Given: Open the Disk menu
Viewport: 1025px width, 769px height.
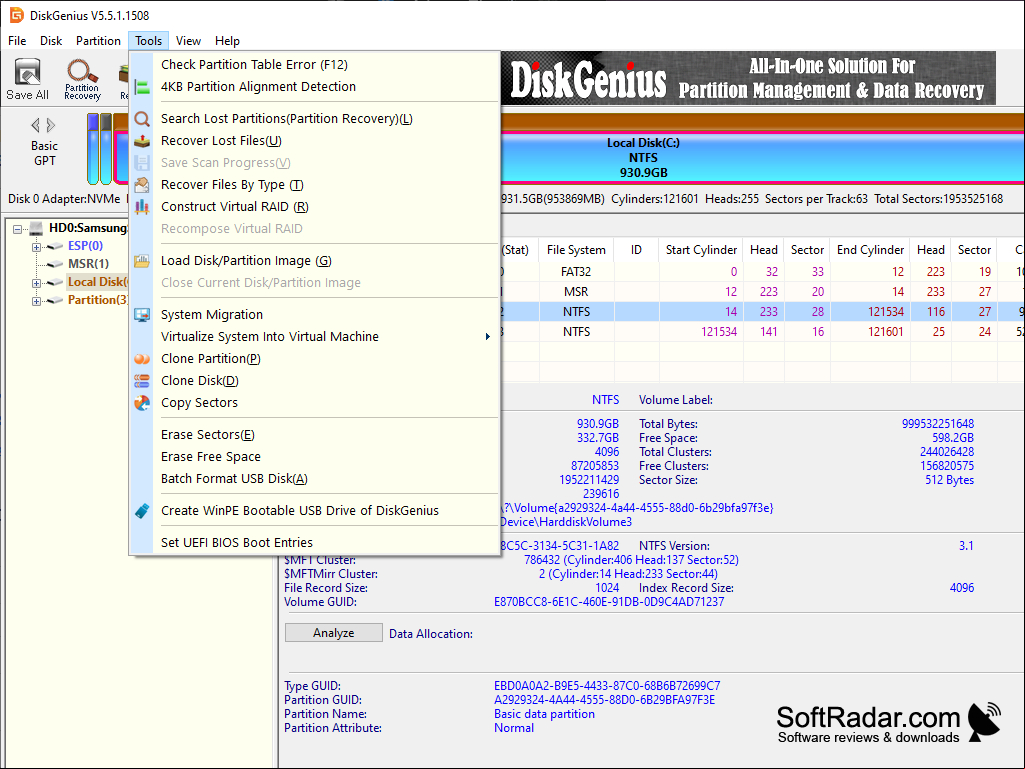Looking at the screenshot, I should [51, 41].
